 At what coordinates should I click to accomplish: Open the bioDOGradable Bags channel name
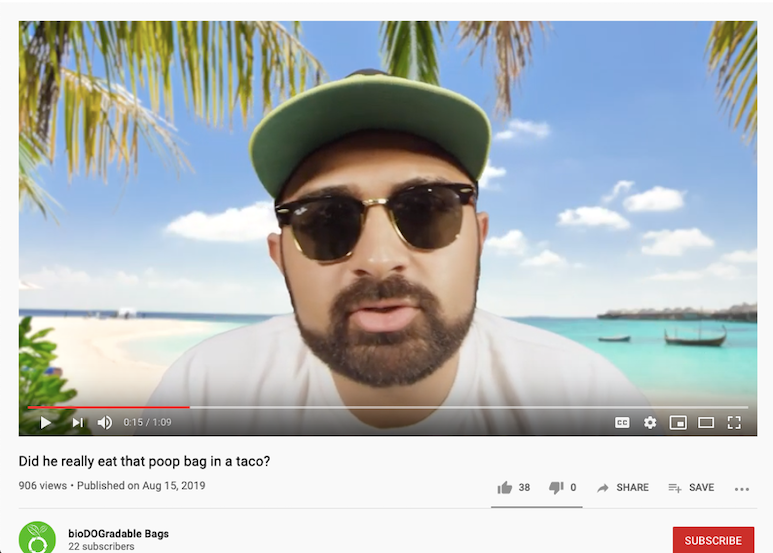click(x=118, y=533)
